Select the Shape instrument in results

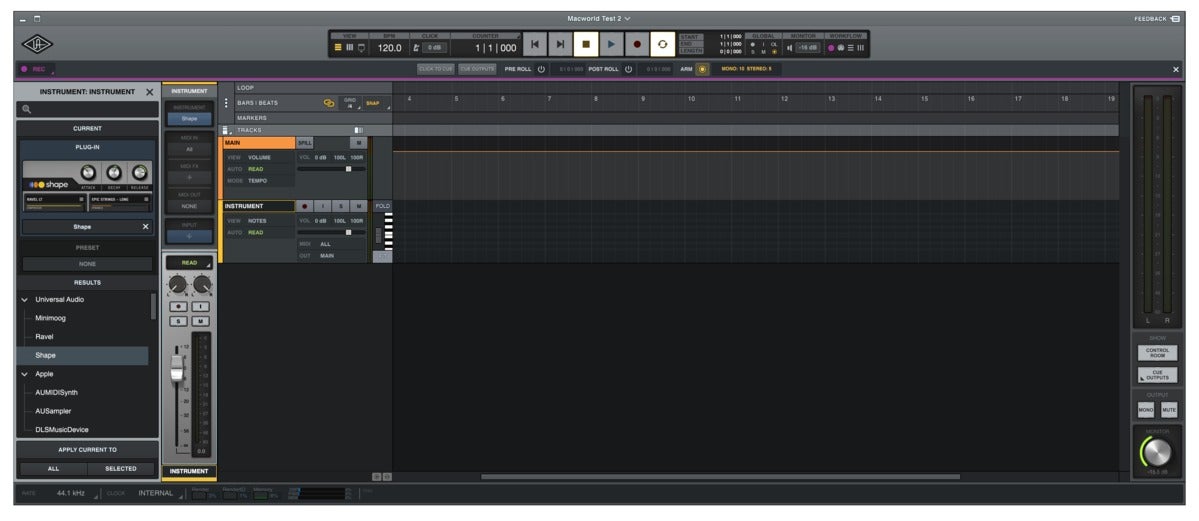click(83, 356)
